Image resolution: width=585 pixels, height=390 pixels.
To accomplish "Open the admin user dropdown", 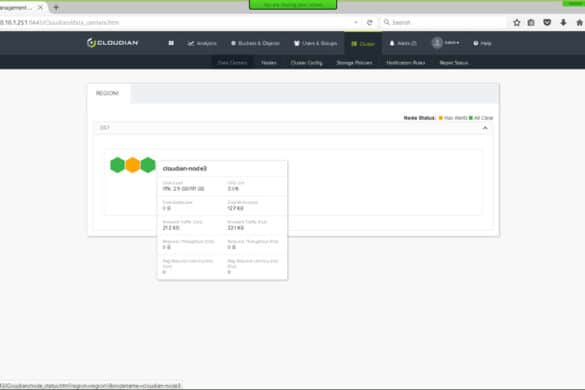I will tap(445, 43).
